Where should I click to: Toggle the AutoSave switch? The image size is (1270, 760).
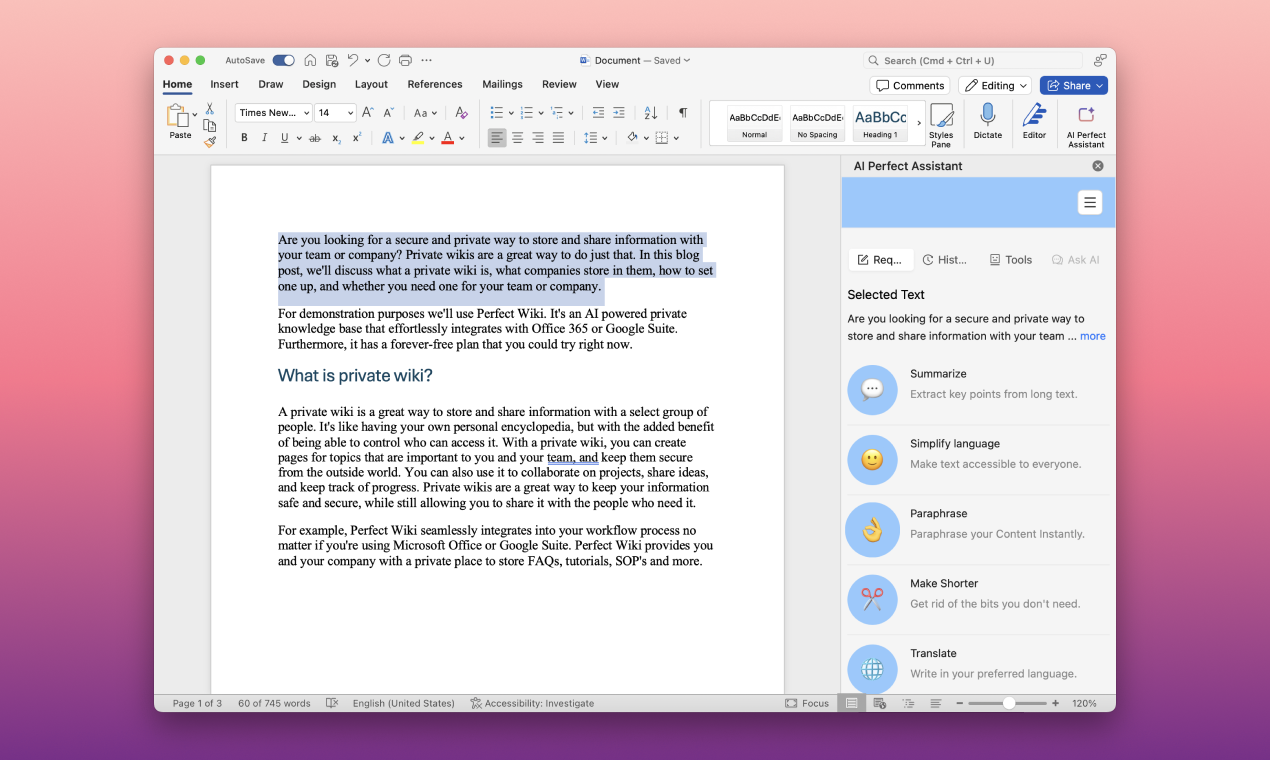point(283,60)
